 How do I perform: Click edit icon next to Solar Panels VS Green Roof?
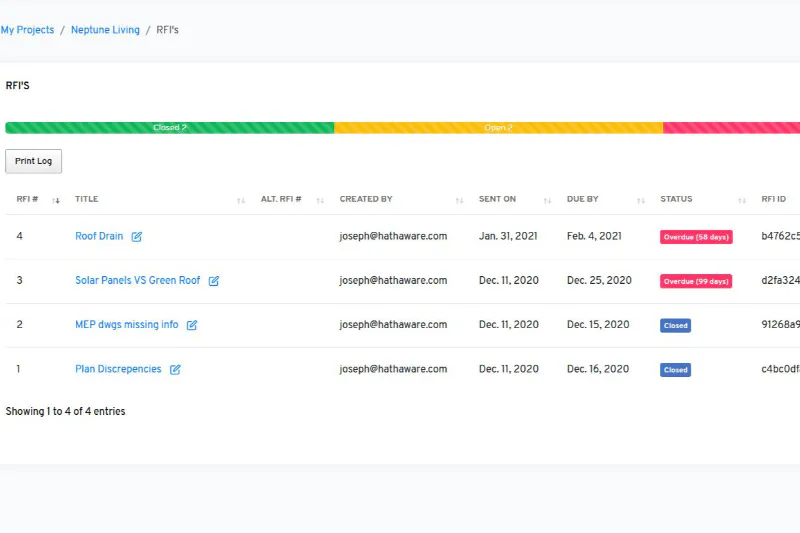coord(214,281)
